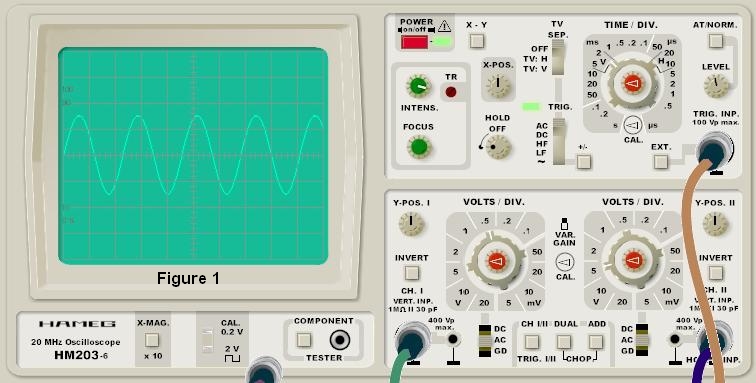Screen dimensions: 756x383
Task: Click the X-POS. knob
Action: pos(498,85)
